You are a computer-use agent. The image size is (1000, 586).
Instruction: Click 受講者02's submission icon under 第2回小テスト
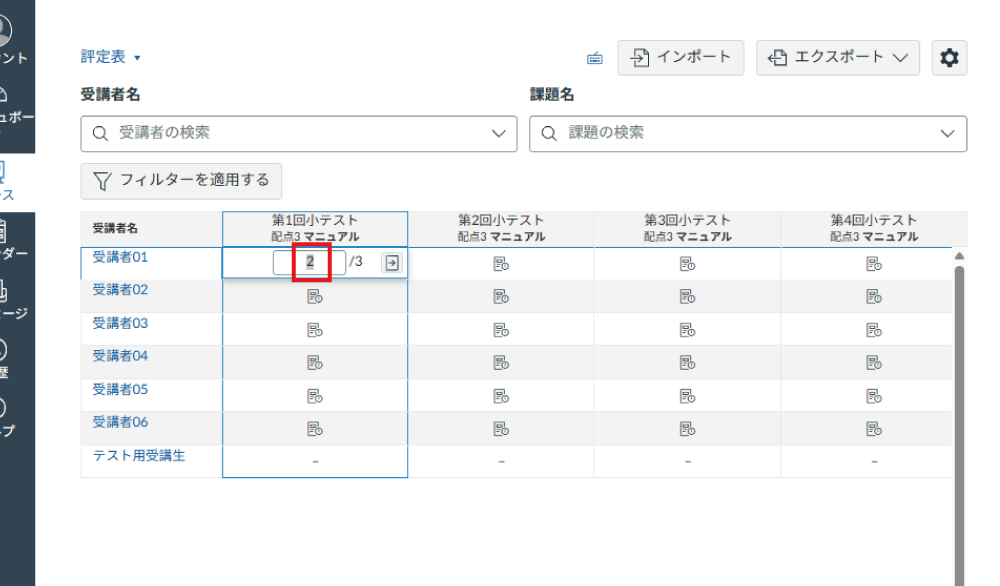click(x=501, y=295)
